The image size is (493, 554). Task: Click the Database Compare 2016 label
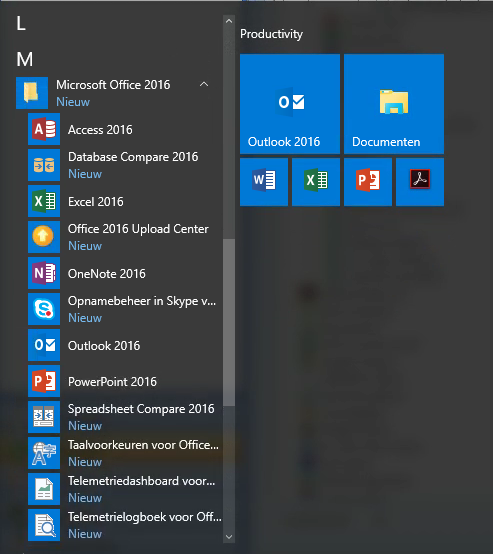tap(133, 157)
